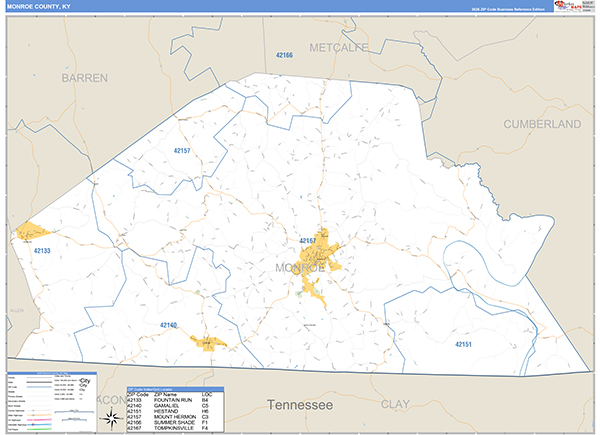Click the 42140 ZIP label on the map
The width and height of the screenshot is (600, 435).
pyautogui.click(x=168, y=325)
